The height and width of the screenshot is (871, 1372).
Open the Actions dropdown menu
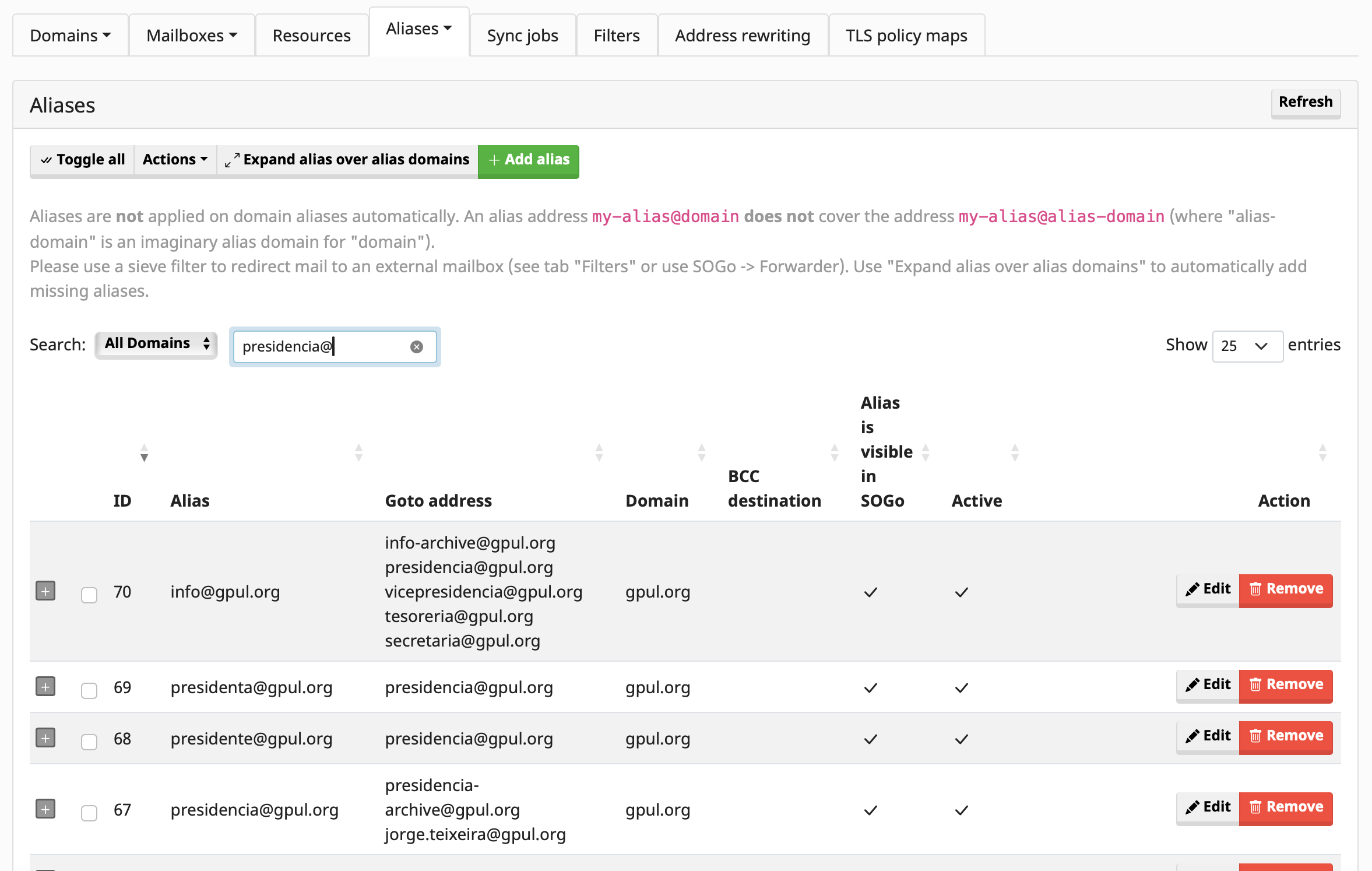tap(175, 160)
